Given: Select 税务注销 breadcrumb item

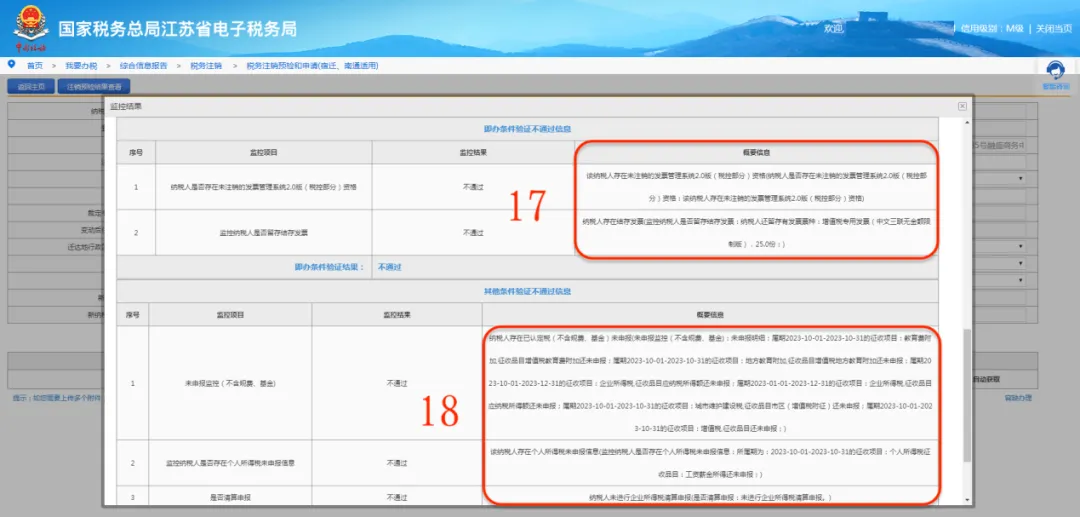Looking at the screenshot, I should coord(206,65).
